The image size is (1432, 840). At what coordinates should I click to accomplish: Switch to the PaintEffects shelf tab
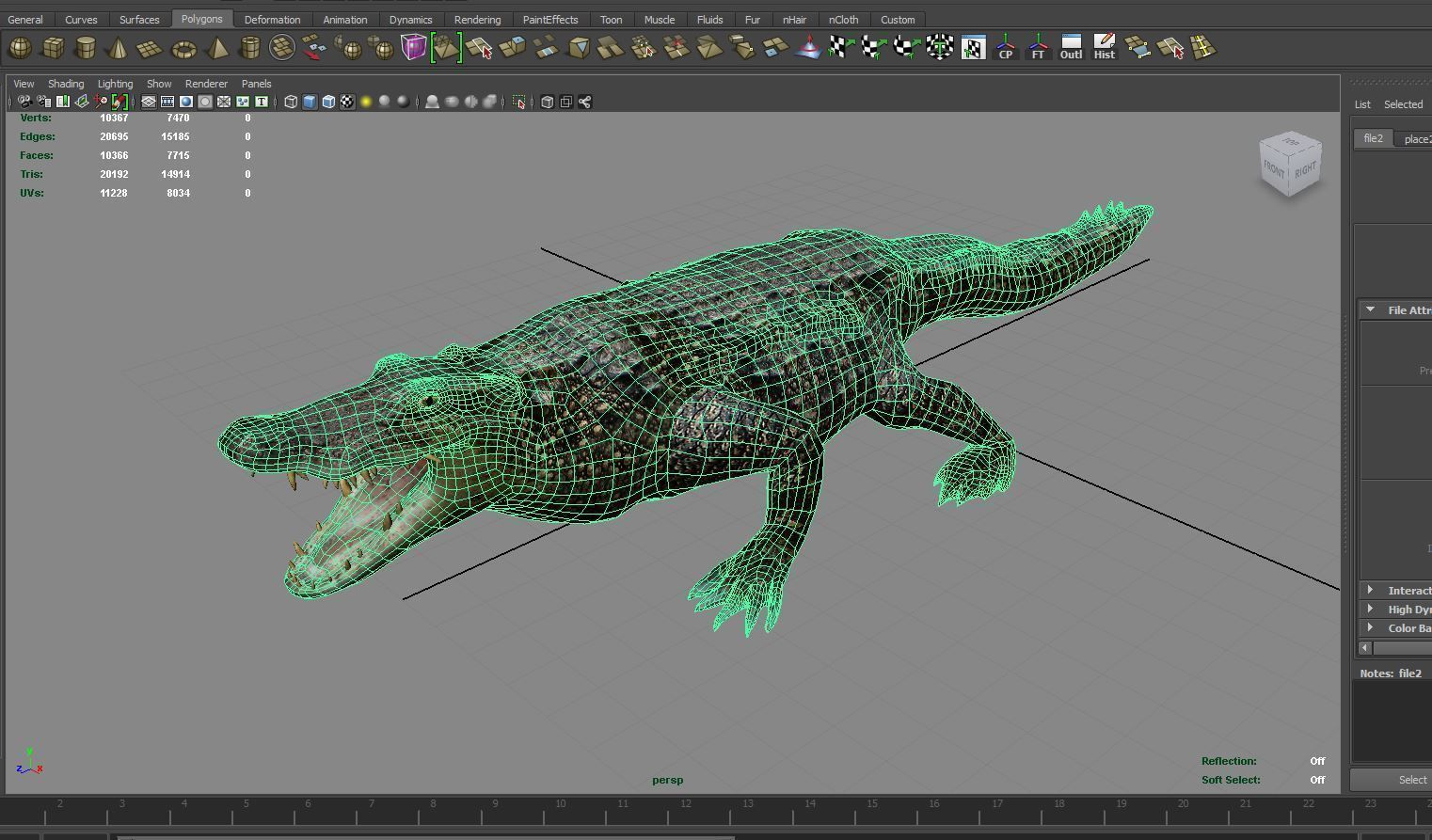(550, 19)
